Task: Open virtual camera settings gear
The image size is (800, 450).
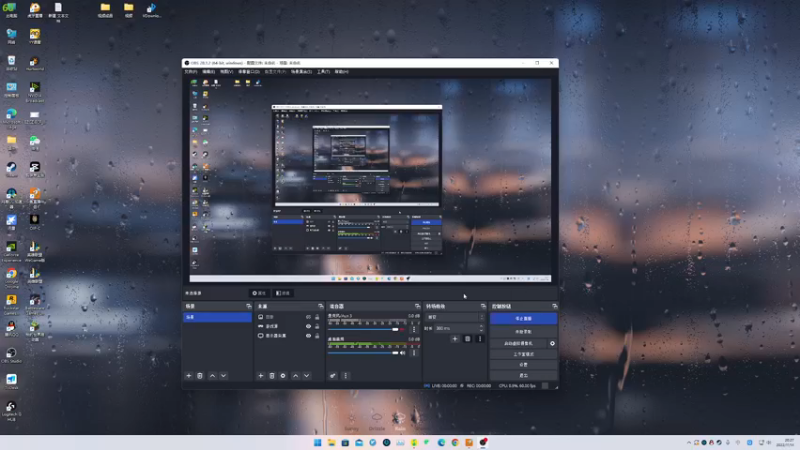Action: click(552, 343)
